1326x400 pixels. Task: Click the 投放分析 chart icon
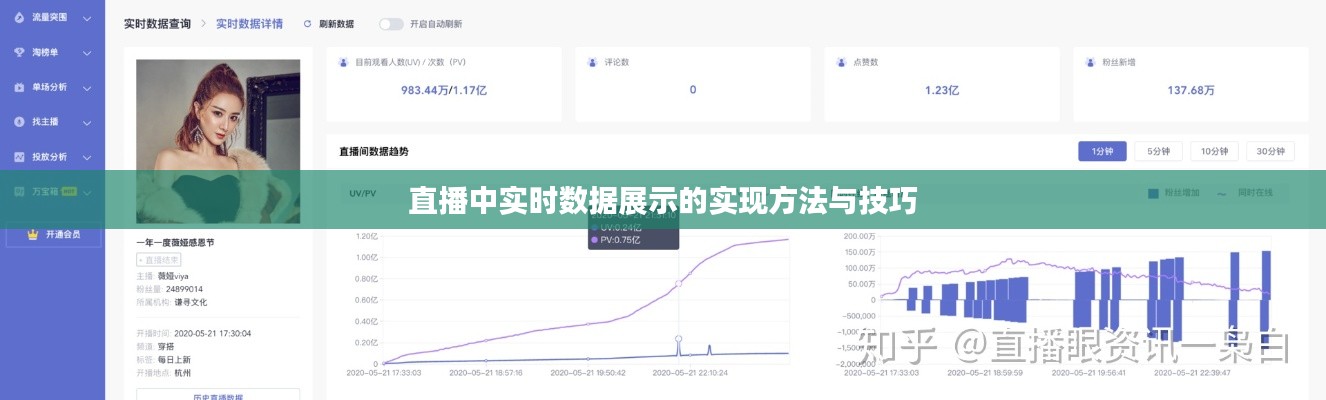(x=18, y=157)
